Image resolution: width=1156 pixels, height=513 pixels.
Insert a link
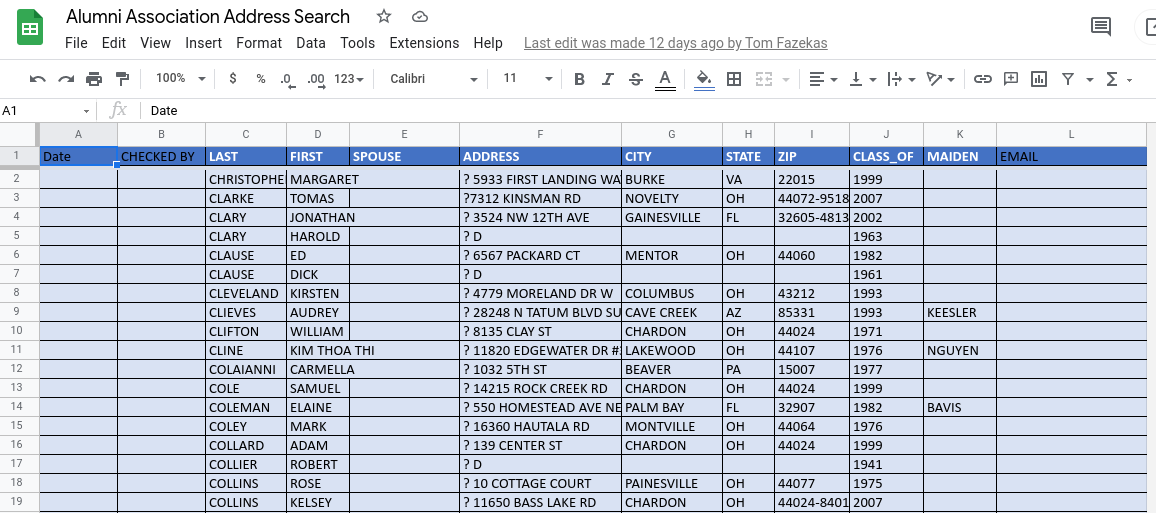(x=982, y=79)
